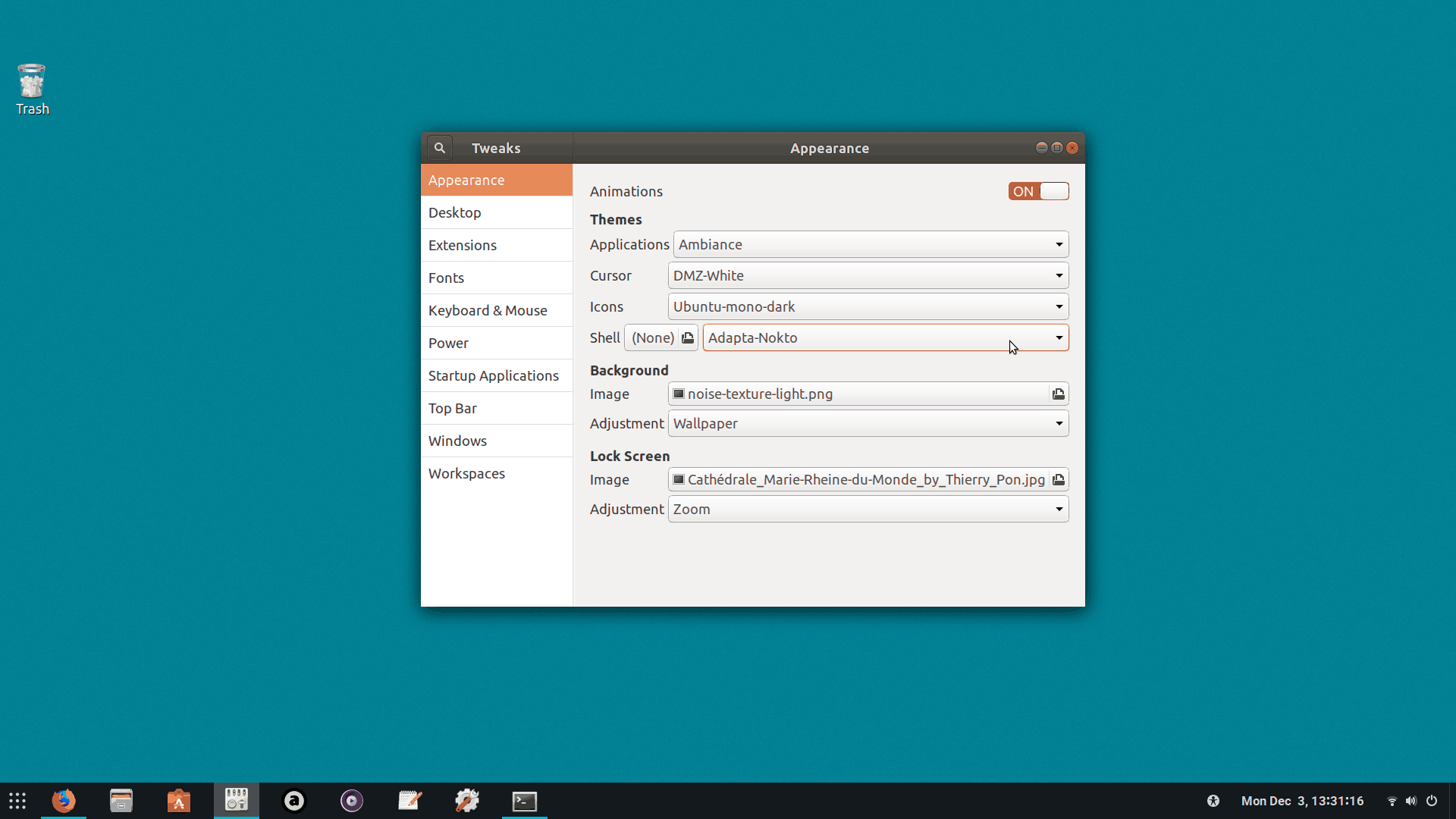Turn off the Animations switch
This screenshot has width=1456, height=819.
1037,191
